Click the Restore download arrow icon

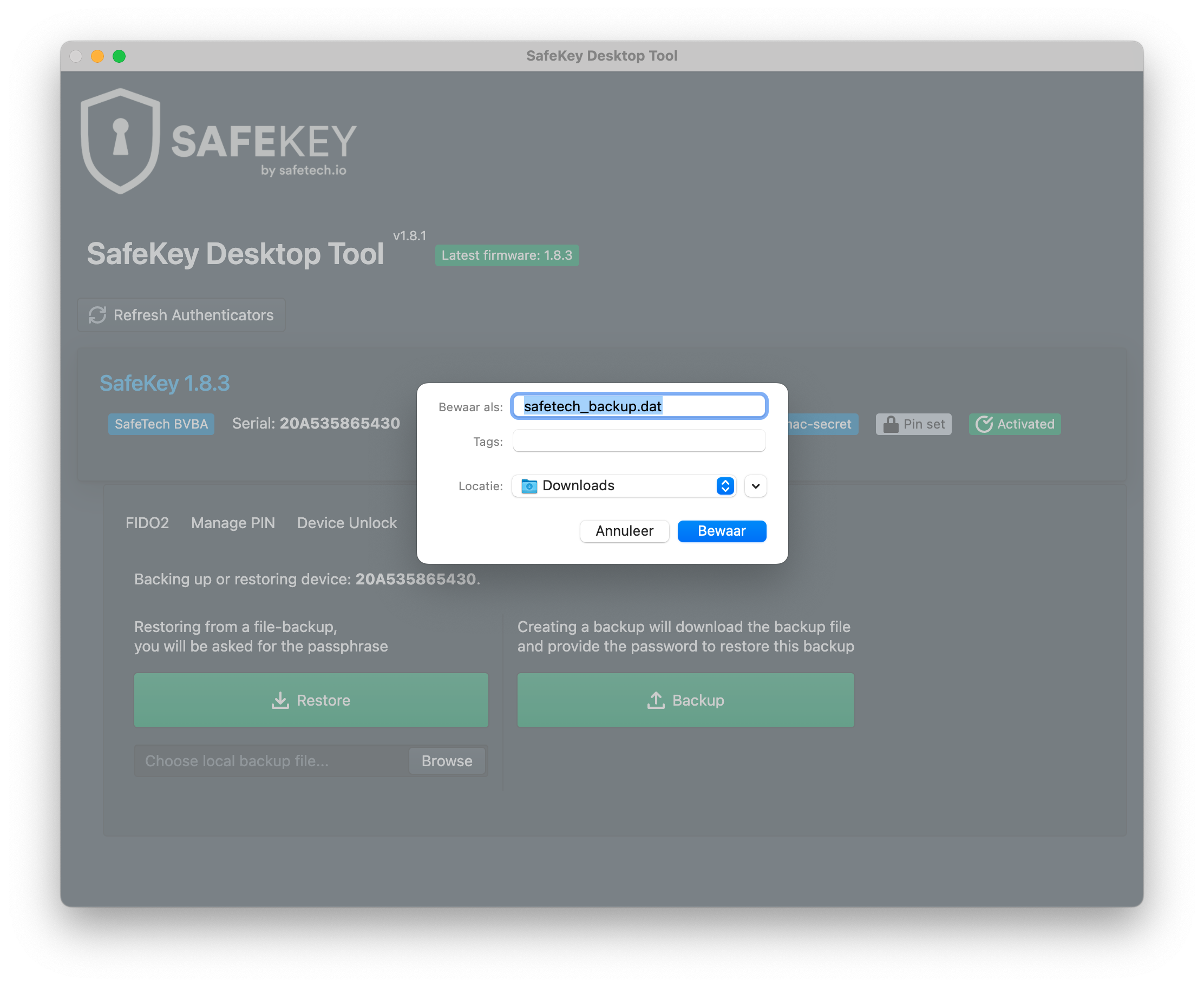pyautogui.click(x=280, y=700)
